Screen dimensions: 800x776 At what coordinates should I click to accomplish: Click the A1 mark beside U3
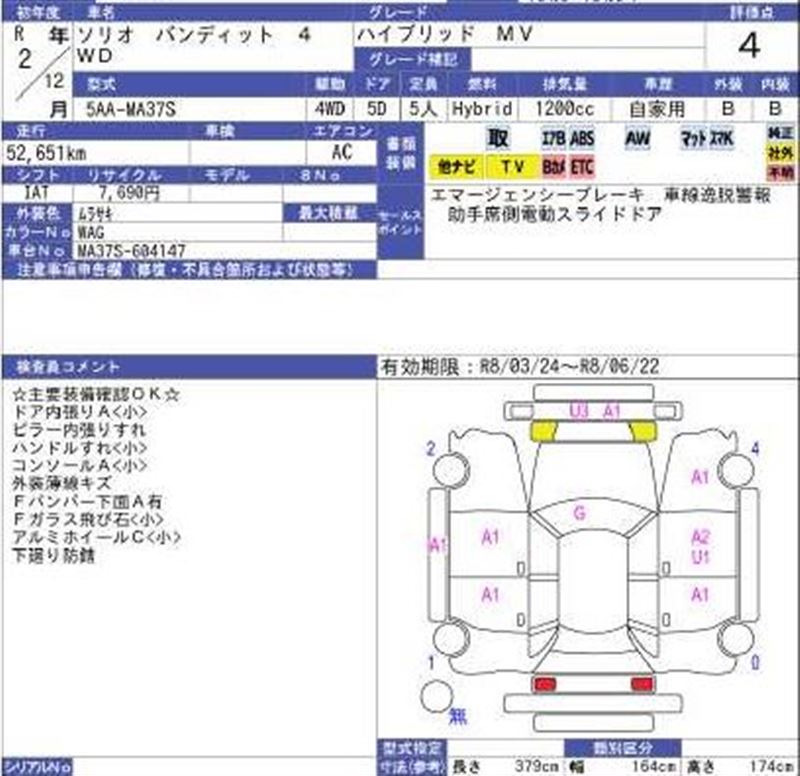click(611, 411)
